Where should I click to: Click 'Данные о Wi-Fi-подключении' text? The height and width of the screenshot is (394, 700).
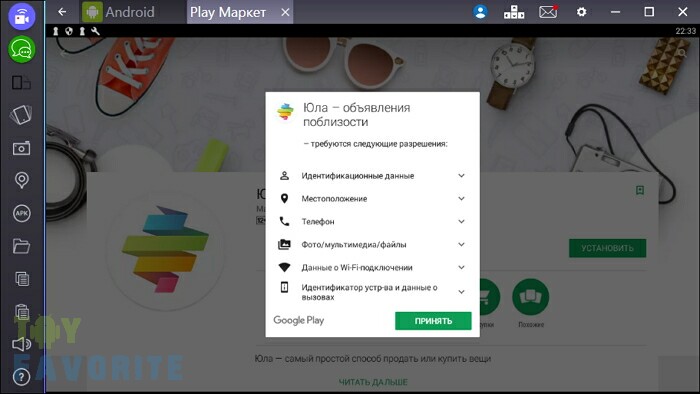[357, 267]
